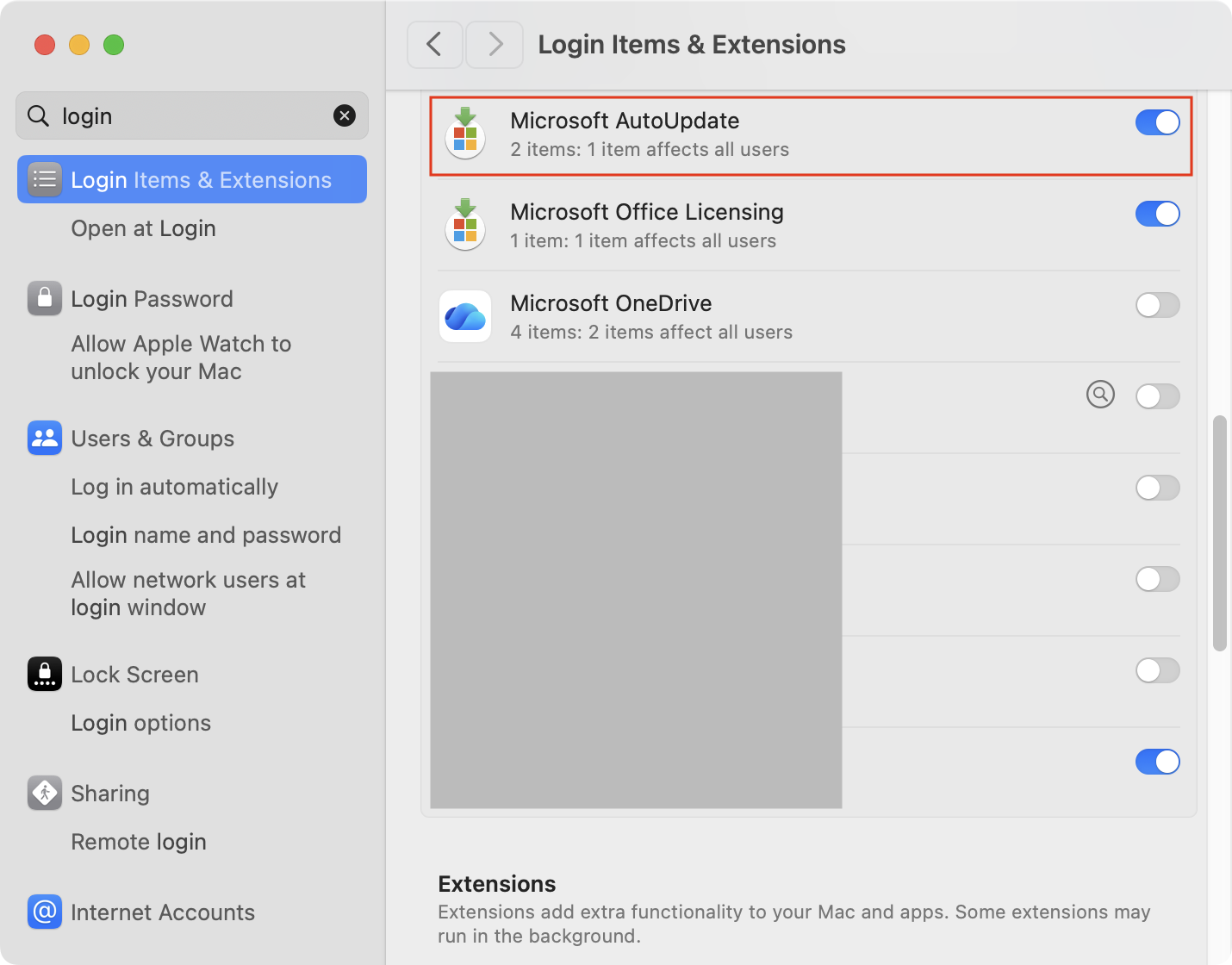
Task: Click the search magnifying glass icon
Action: [x=39, y=115]
